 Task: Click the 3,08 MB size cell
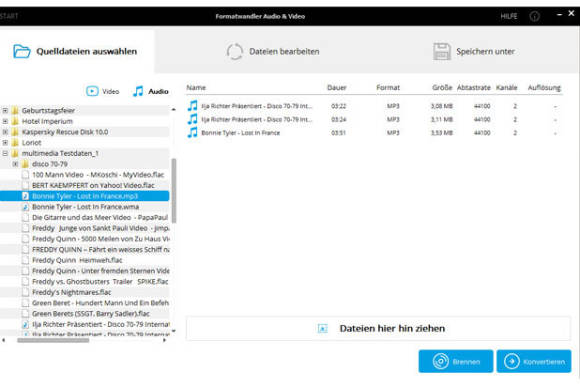[x=442, y=106]
